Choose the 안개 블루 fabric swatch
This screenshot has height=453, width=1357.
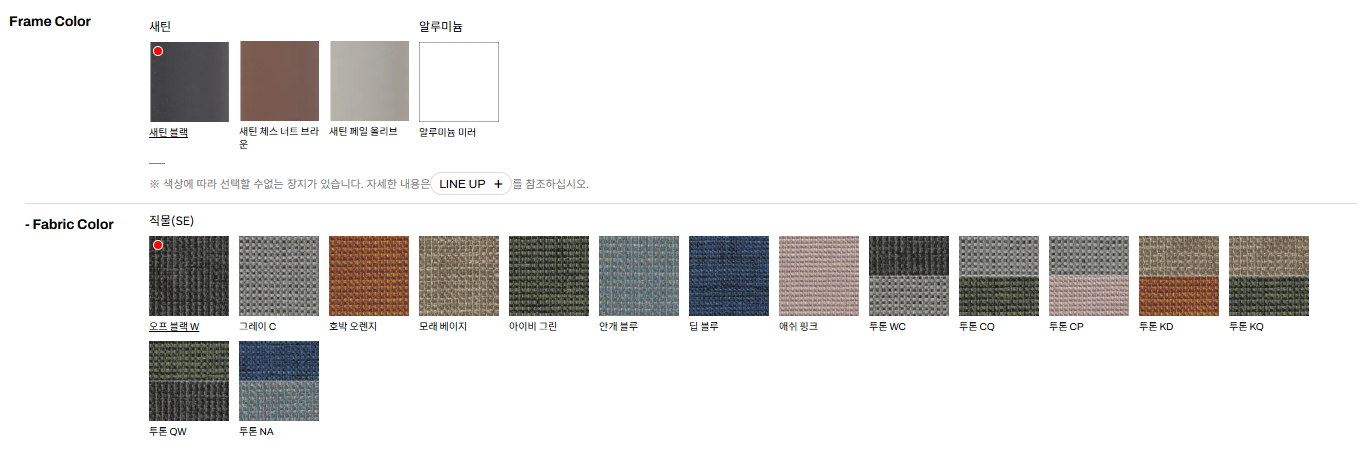tap(639, 276)
